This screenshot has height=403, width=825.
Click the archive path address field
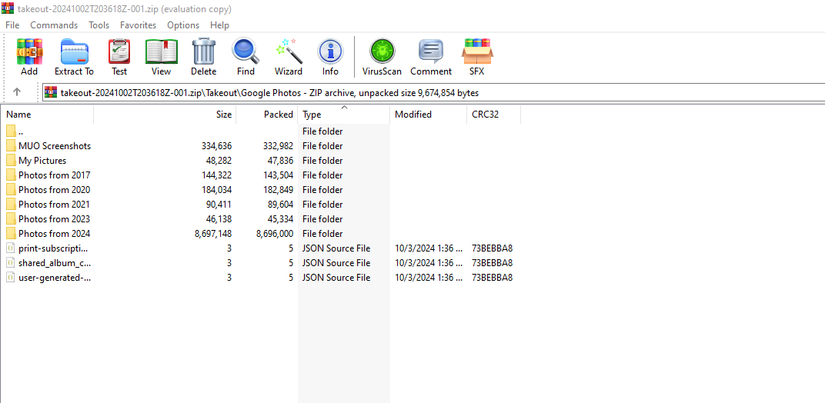(x=434, y=93)
